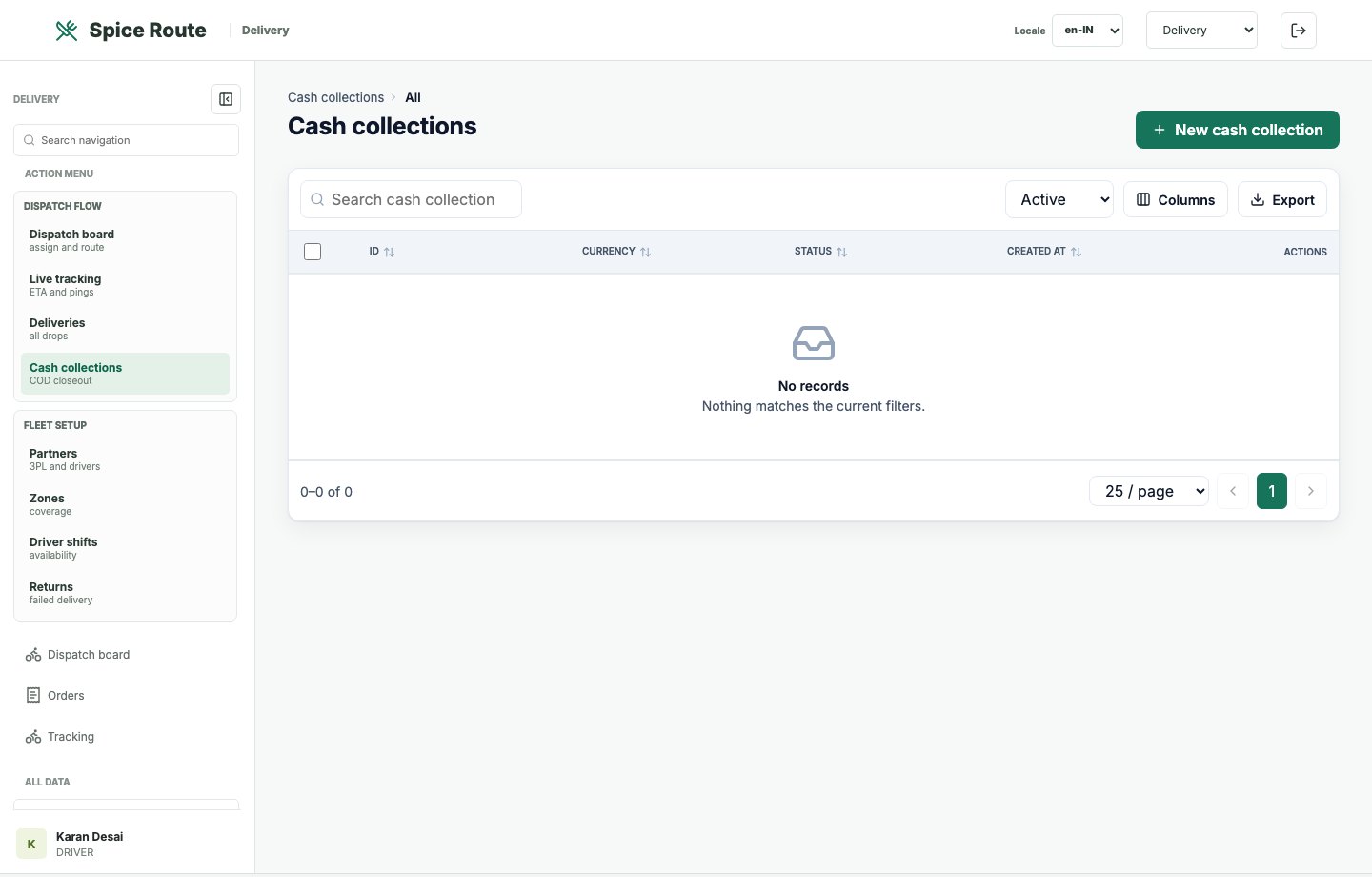Focus the Search navigation field
The width and height of the screenshot is (1372, 877).
pyautogui.click(x=126, y=140)
